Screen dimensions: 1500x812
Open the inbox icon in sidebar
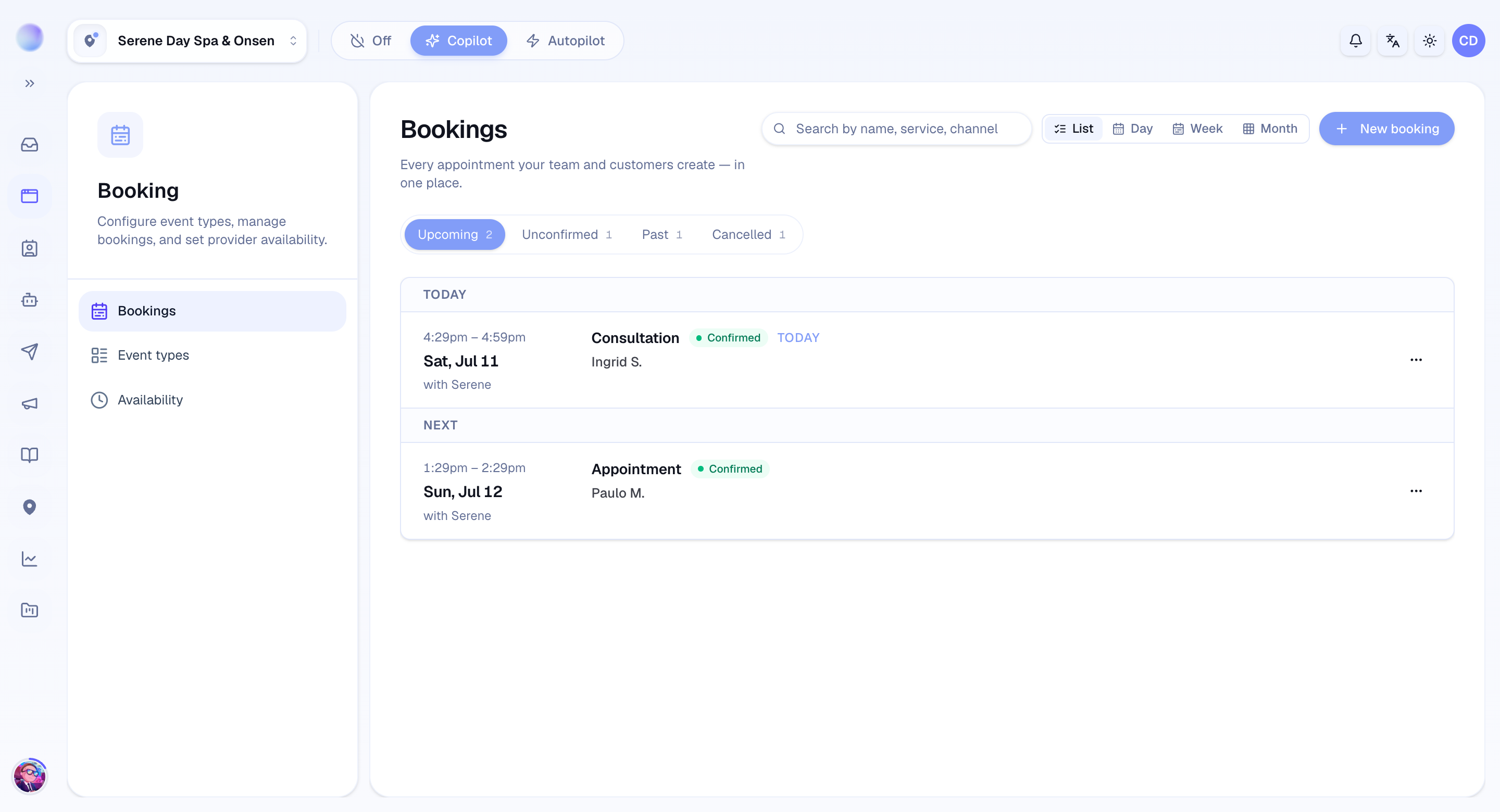(x=29, y=144)
